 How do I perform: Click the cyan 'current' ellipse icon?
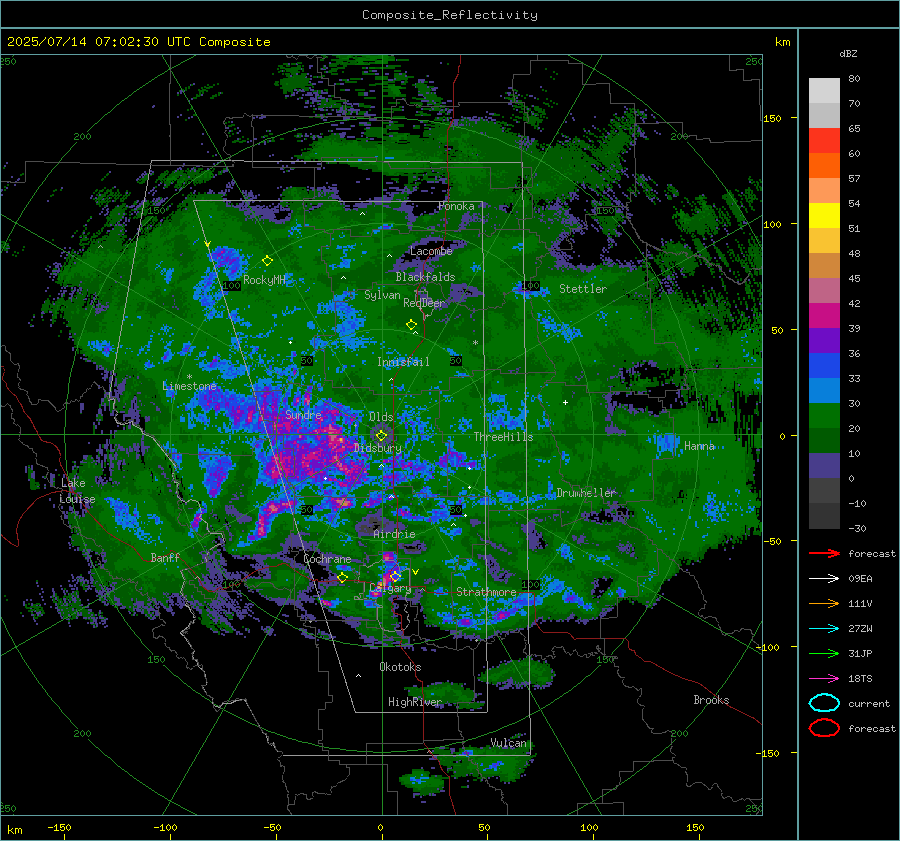[824, 703]
